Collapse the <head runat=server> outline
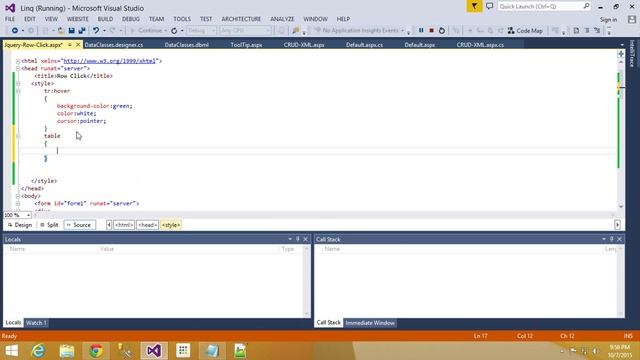Screen dimensions: 640x360 pyautogui.click(x=18, y=69)
